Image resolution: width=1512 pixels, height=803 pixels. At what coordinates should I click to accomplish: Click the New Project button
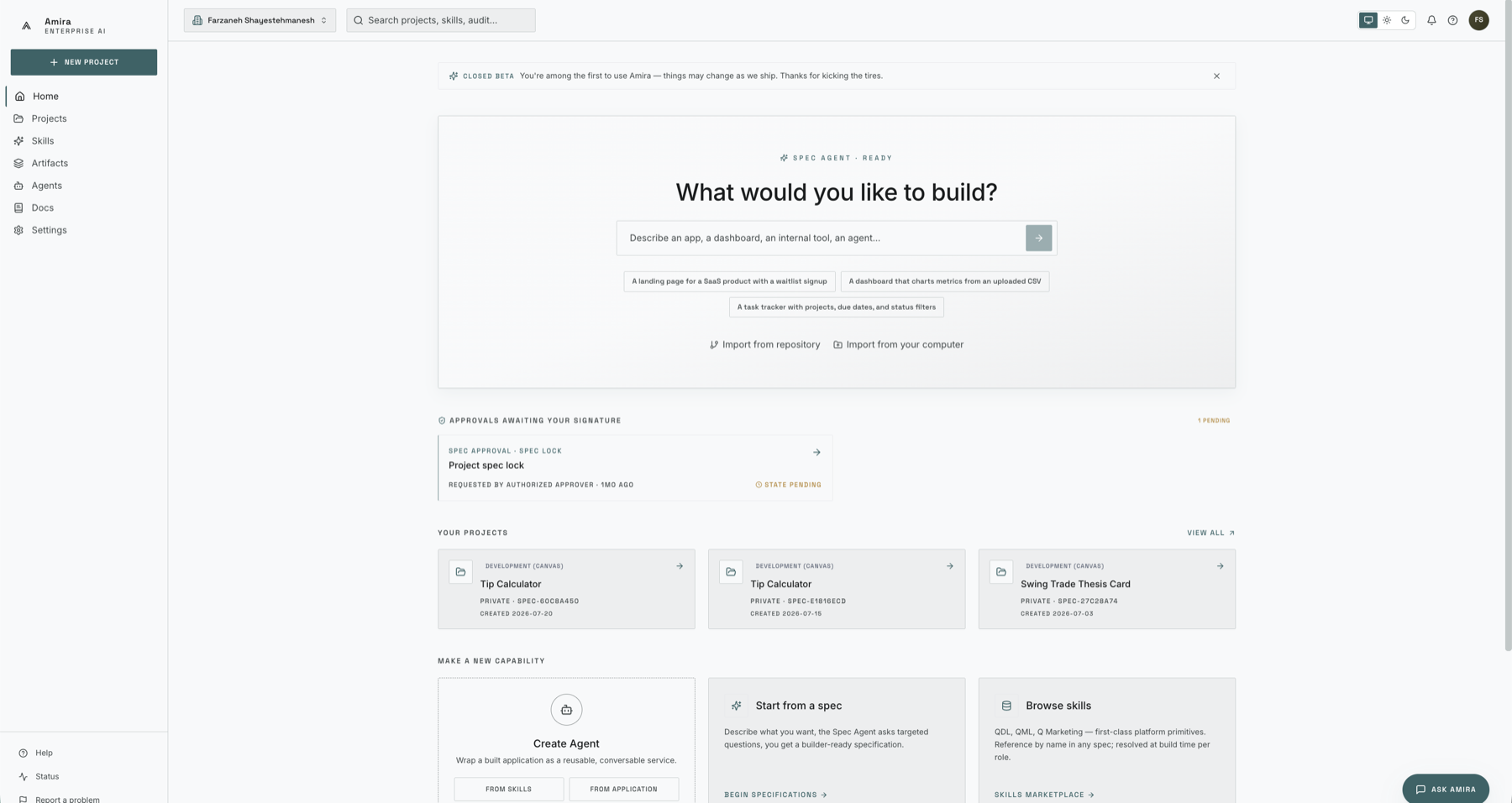pos(84,62)
